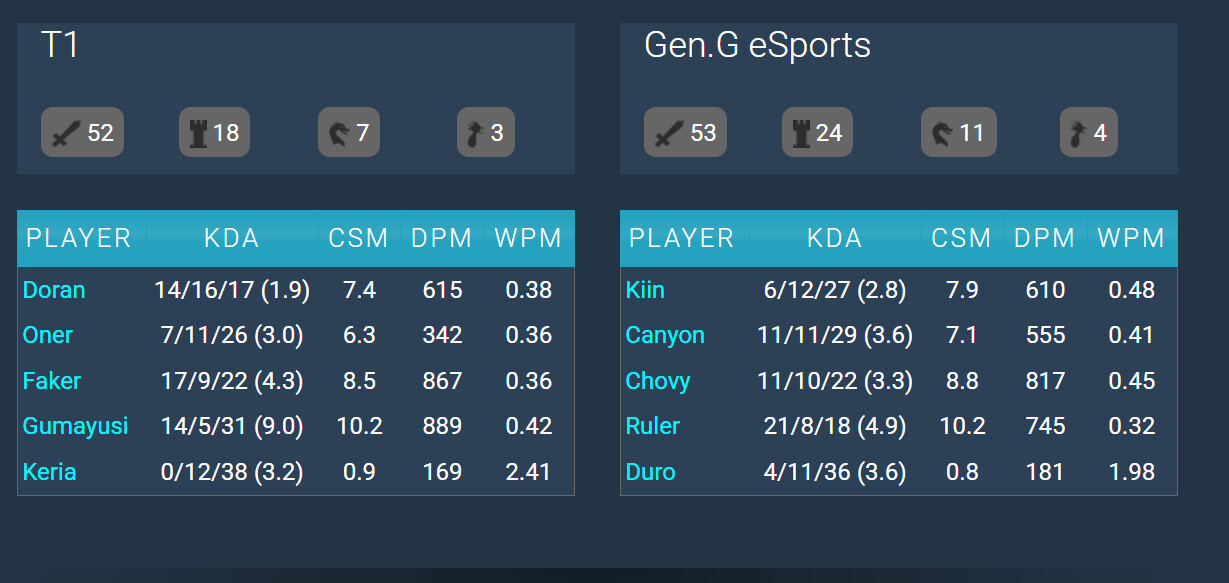The width and height of the screenshot is (1229, 583).
Task: Click T1's barons icon showing 3
Action: pos(473,133)
